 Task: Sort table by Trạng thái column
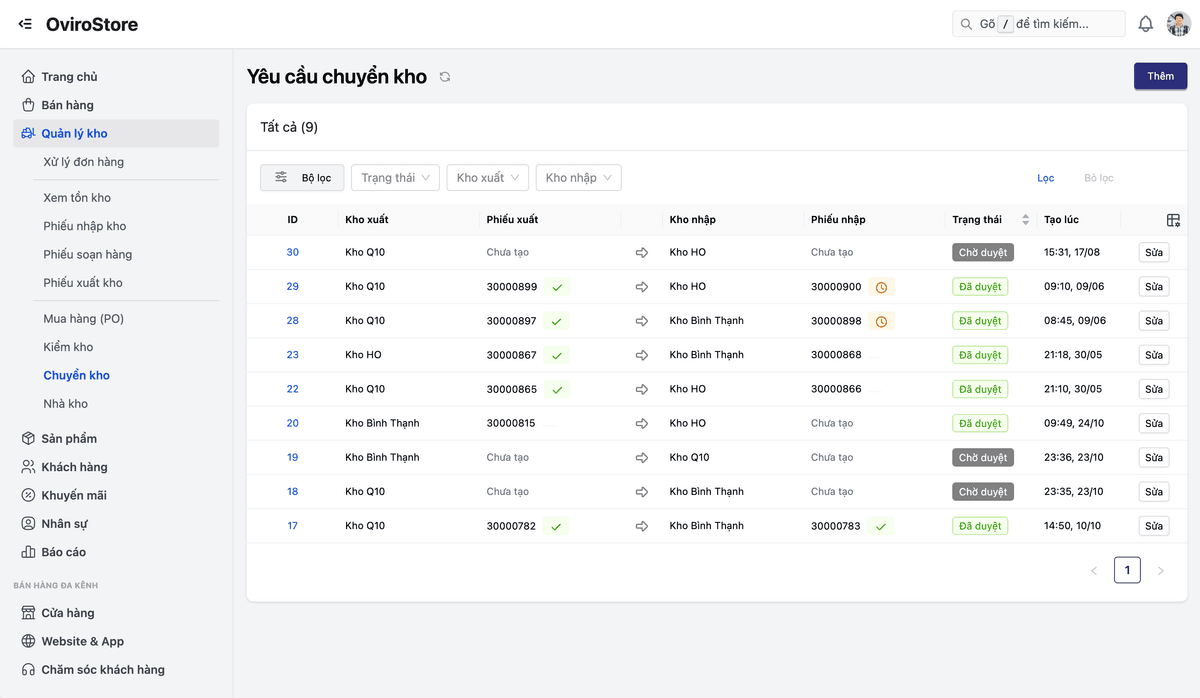pos(1025,220)
